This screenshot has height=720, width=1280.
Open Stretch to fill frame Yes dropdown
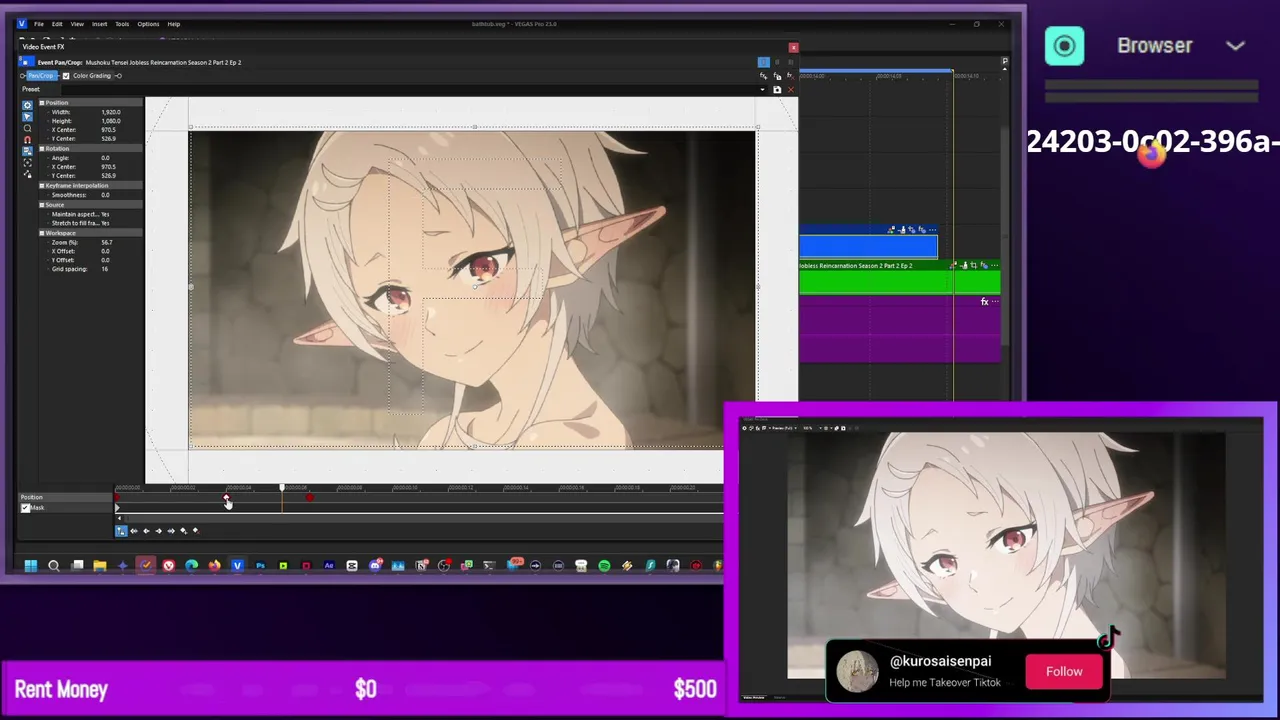pyautogui.click(x=105, y=223)
